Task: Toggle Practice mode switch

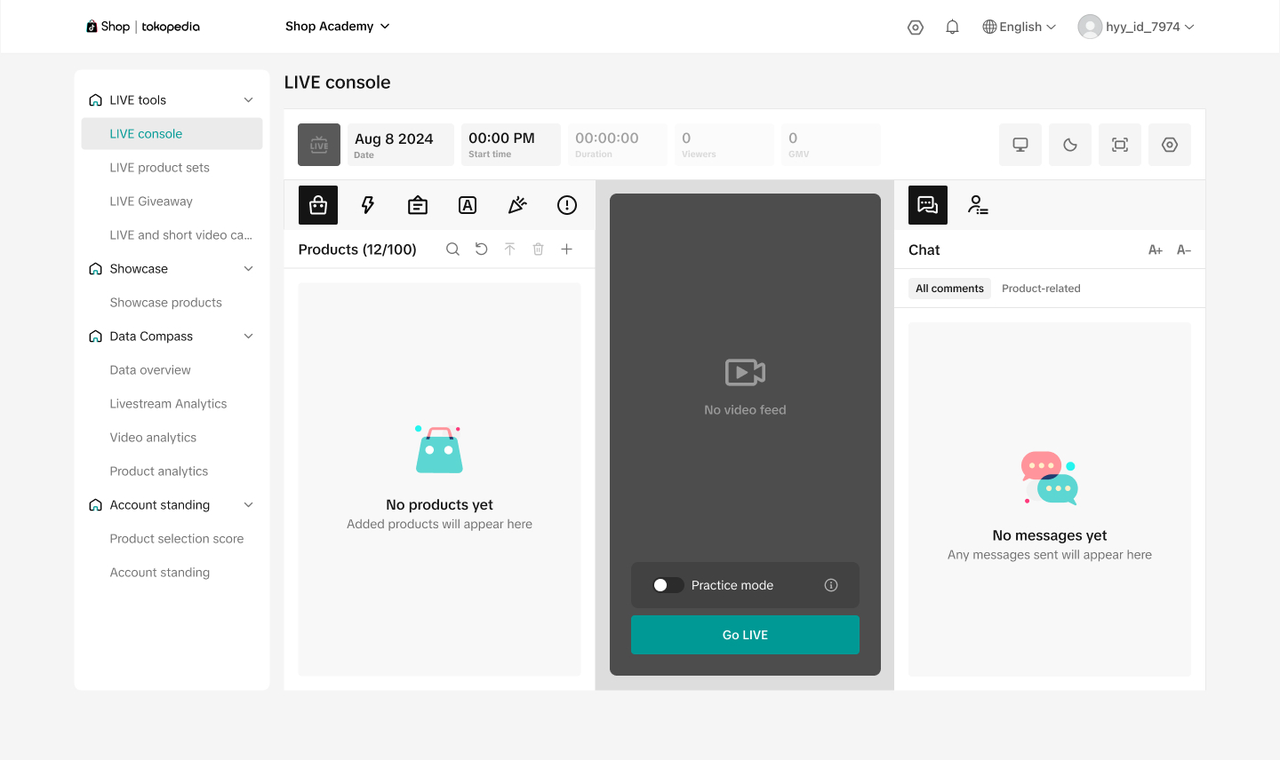Action: point(668,585)
